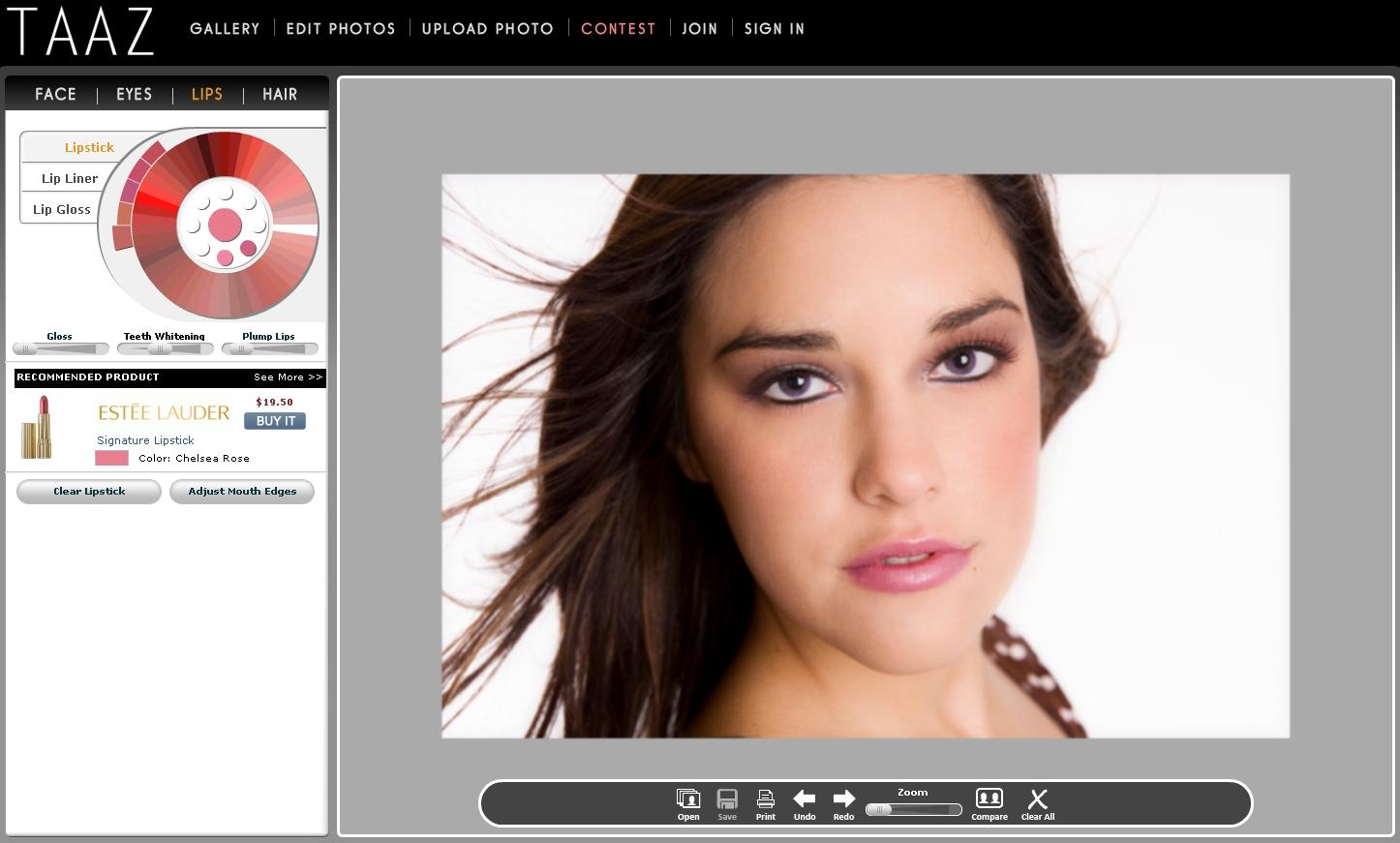Click the Teeth Whitening slider
Image resolution: width=1400 pixels, height=843 pixels.
tap(165, 348)
